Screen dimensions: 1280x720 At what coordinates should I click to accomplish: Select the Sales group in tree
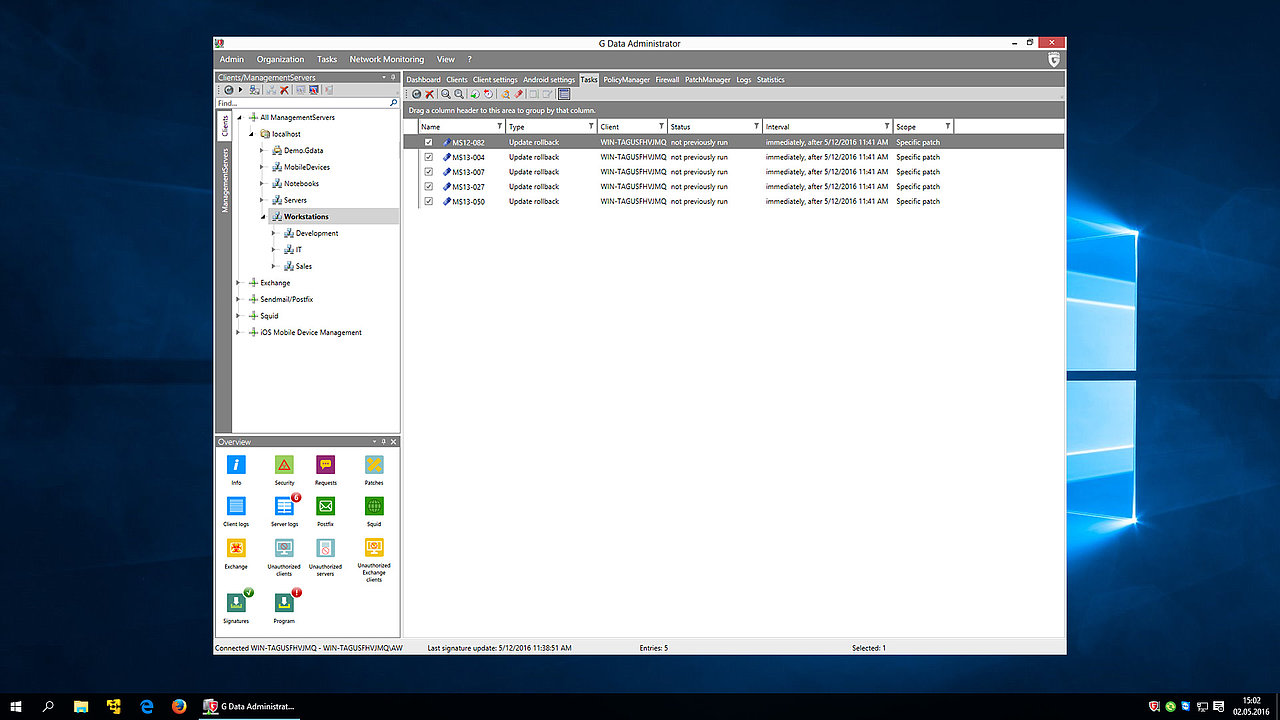303,266
